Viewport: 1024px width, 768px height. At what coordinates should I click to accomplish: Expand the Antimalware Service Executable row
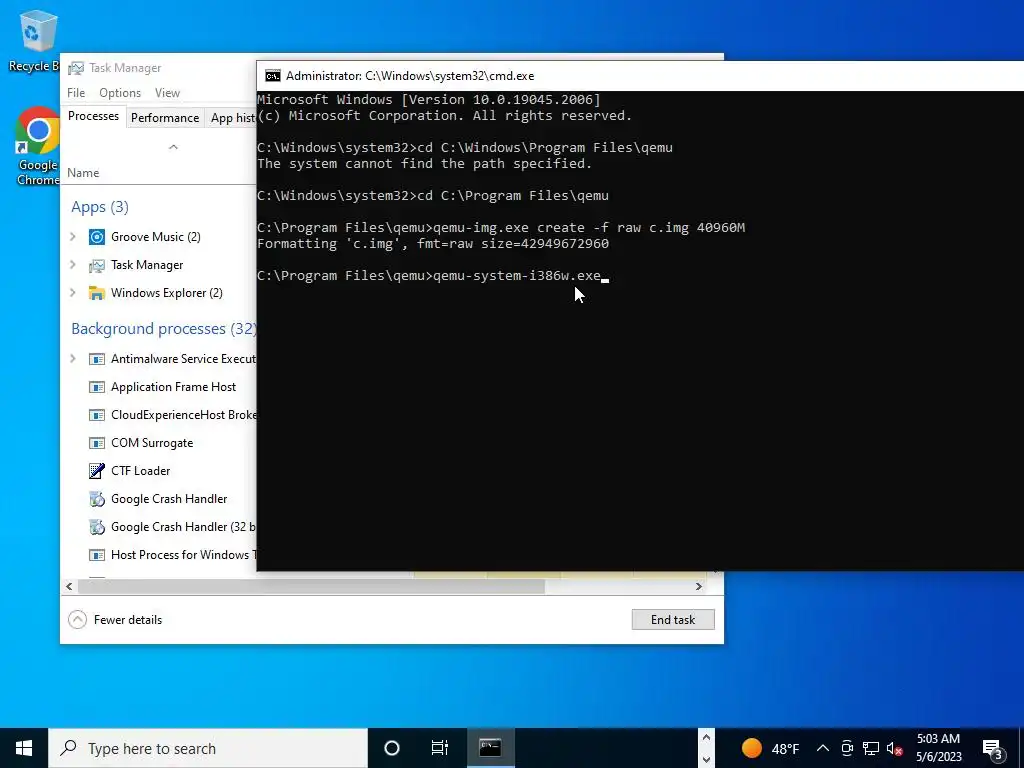pos(73,359)
